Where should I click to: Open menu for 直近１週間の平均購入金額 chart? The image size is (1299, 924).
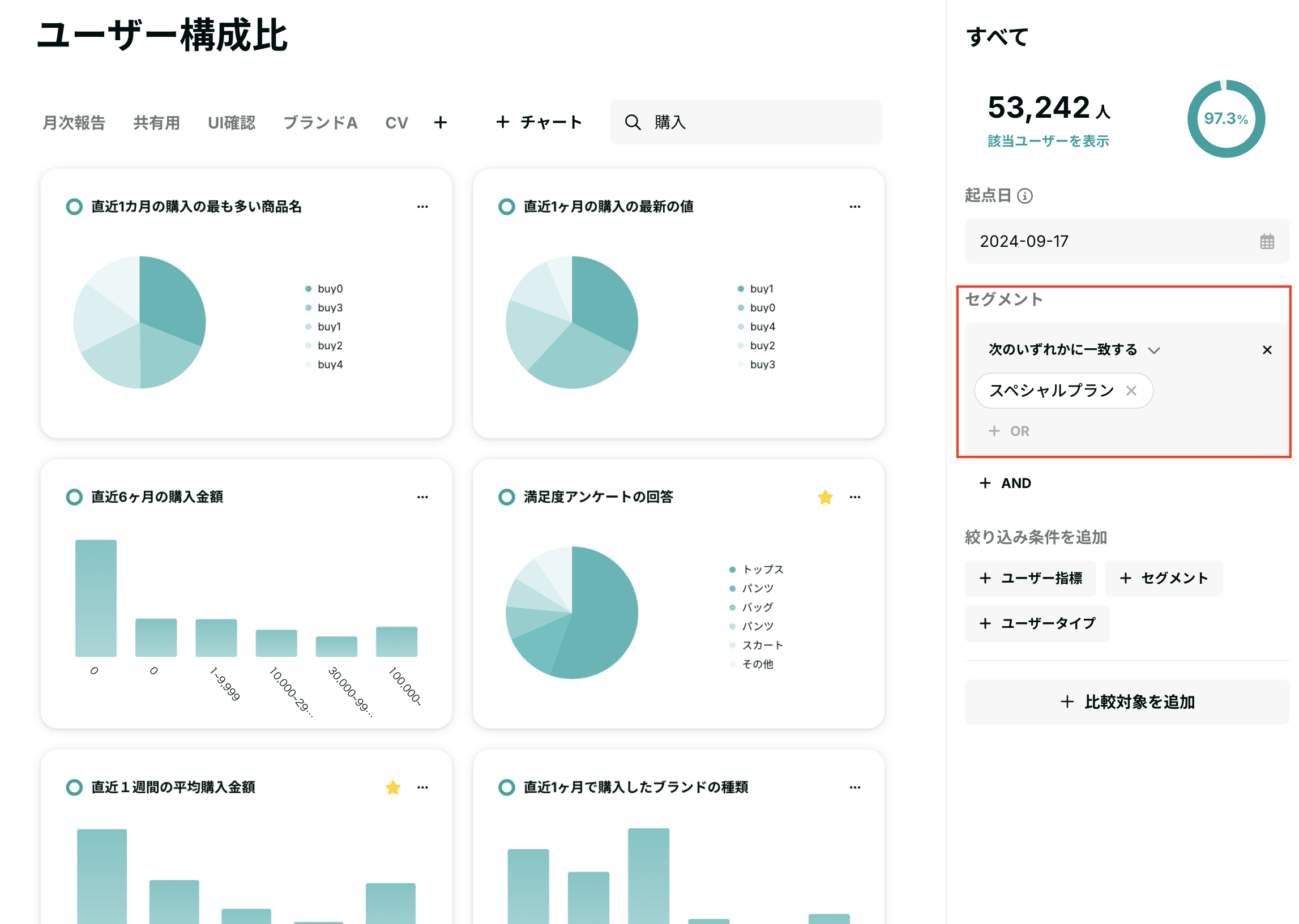pos(422,787)
